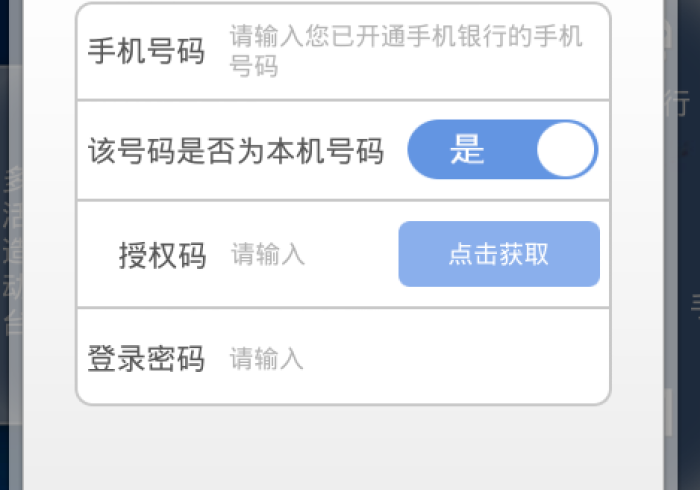
Task: Click the 登录密码 label
Action: tap(146, 358)
